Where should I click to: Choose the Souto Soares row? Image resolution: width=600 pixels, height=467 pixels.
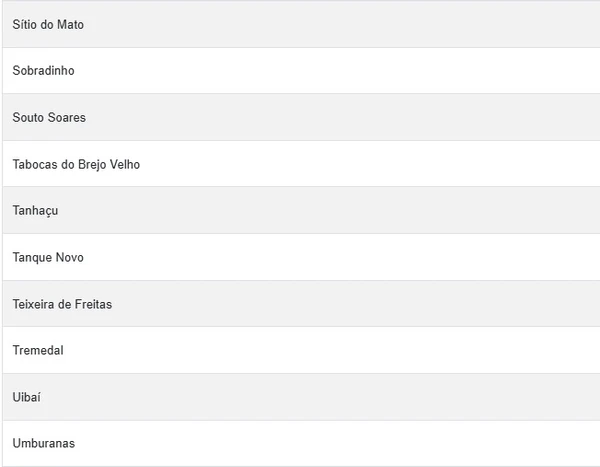click(49, 117)
